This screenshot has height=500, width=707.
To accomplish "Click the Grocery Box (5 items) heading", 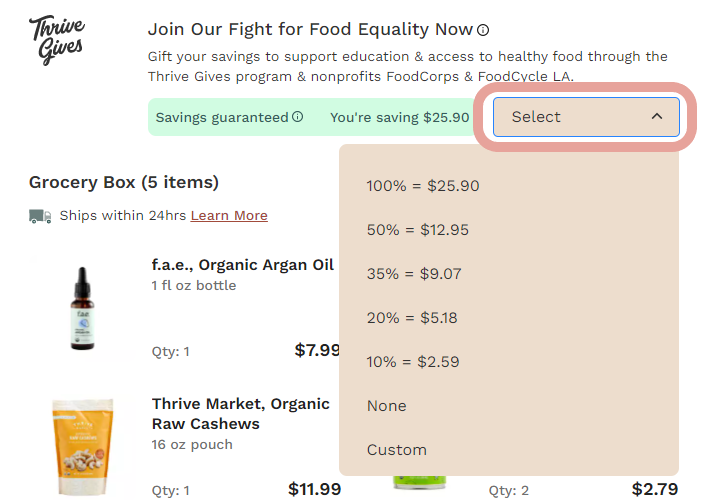I will point(124,182).
